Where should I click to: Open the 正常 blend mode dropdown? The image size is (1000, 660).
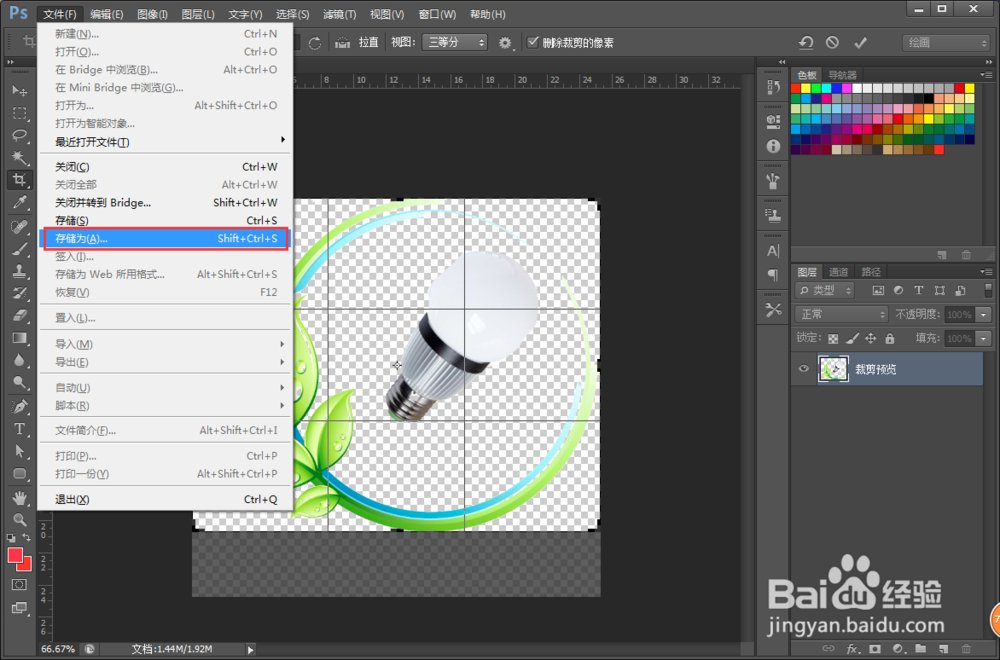[x=841, y=314]
